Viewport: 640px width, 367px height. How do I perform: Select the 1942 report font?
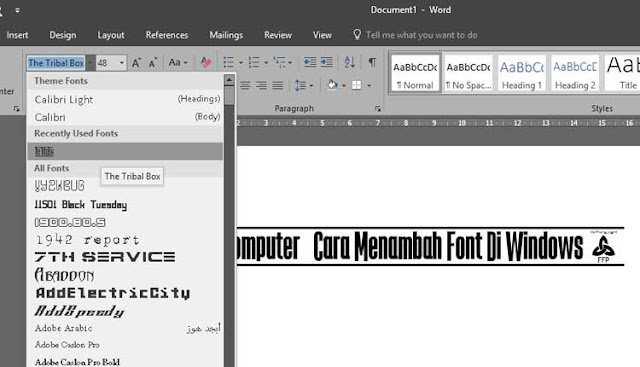point(125,240)
